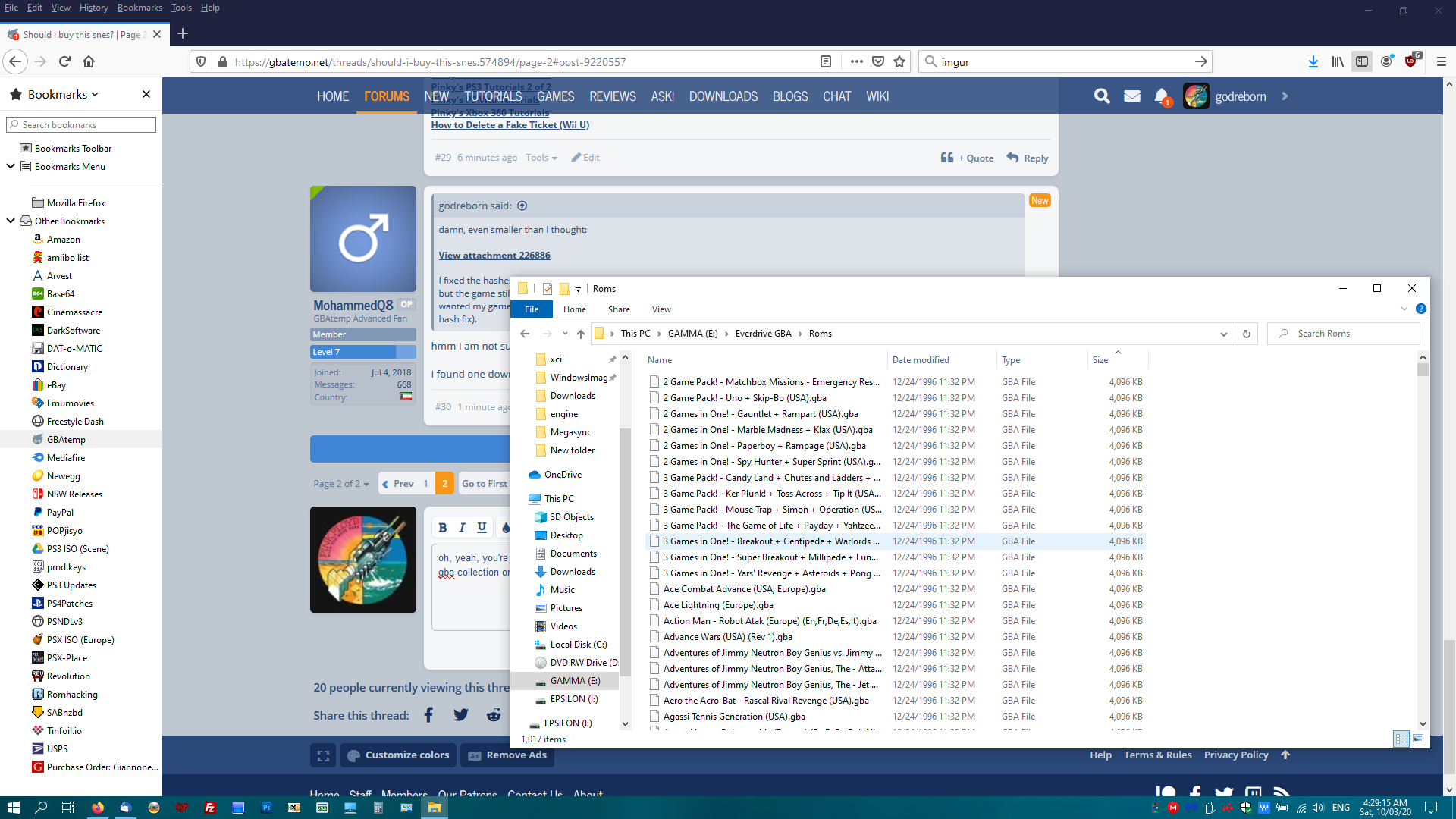This screenshot has width=1456, height=819.
Task: Open the uBlock Origin extension icon
Action: [x=1411, y=61]
